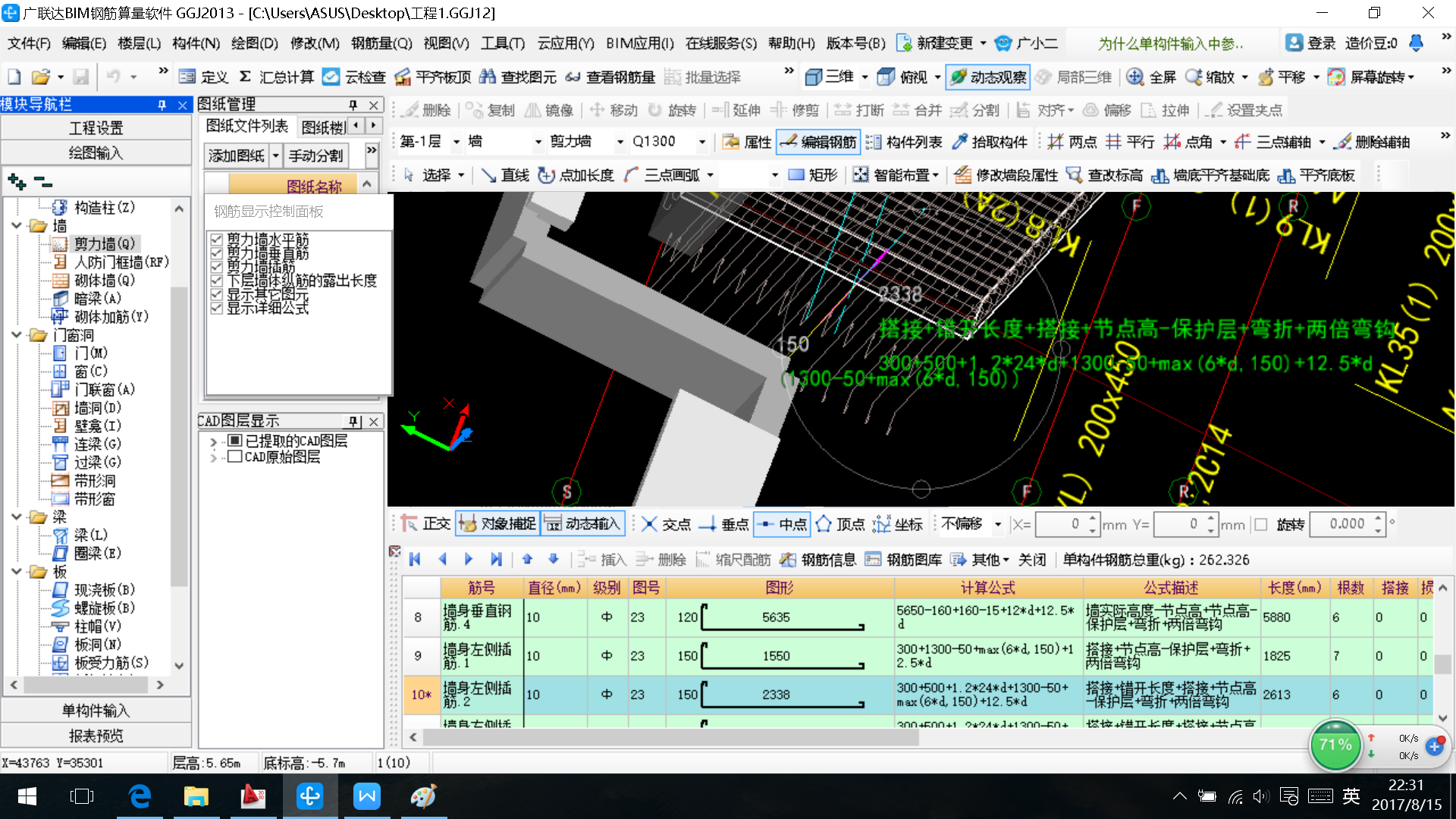The width and height of the screenshot is (1456, 819).
Task: Uncheck 剪力墙水平筋 checkbox
Action: (216, 240)
